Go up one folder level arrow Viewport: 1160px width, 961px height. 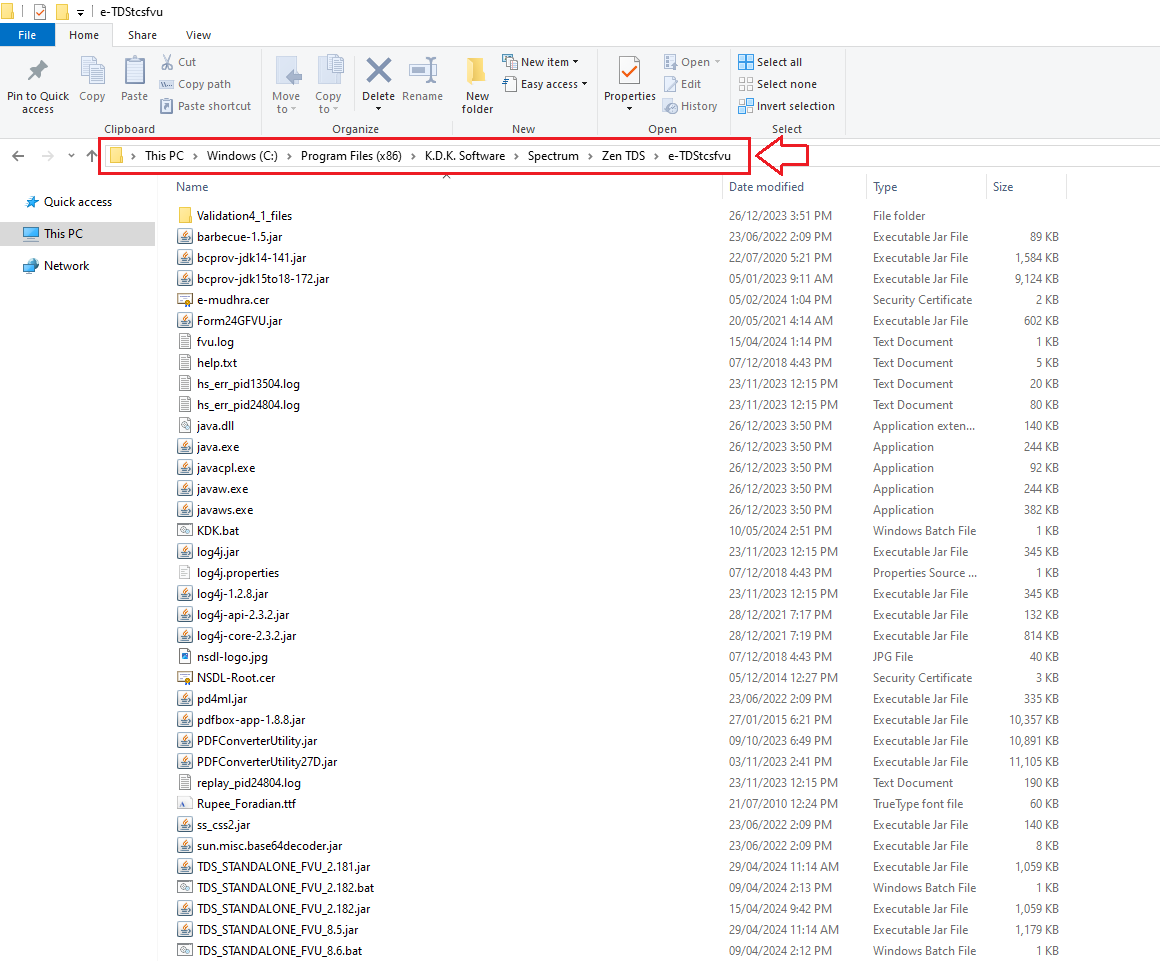pos(92,156)
